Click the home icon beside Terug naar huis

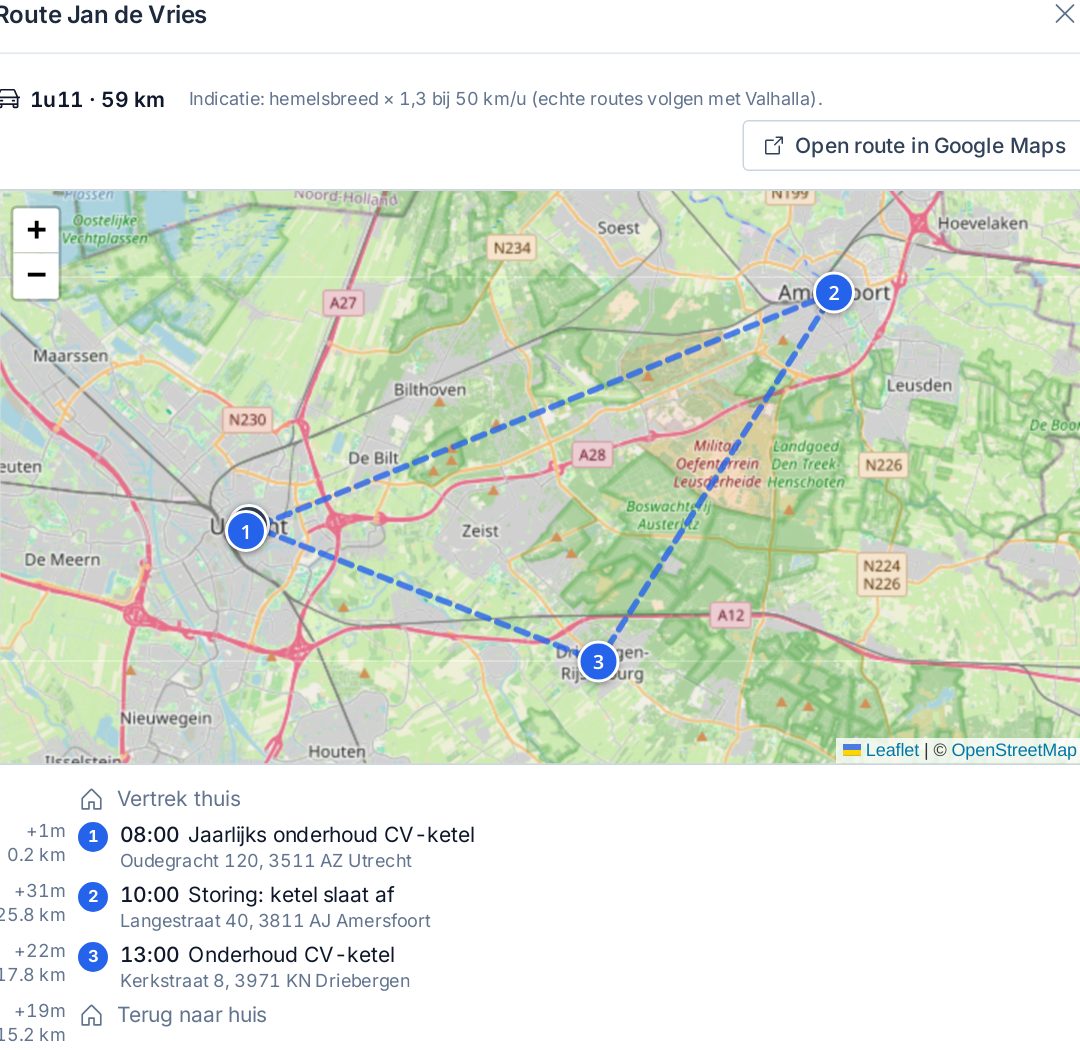[x=92, y=1016]
